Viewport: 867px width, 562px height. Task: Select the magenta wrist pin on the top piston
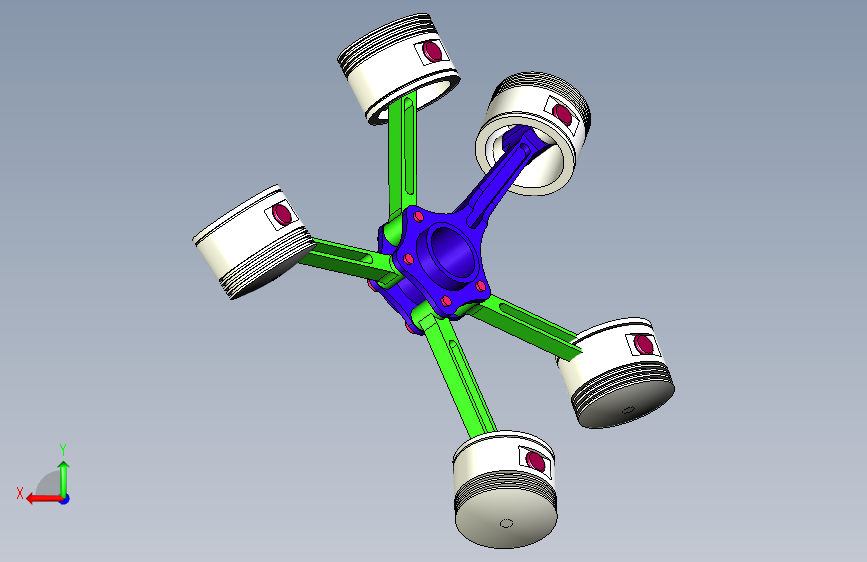[432, 51]
